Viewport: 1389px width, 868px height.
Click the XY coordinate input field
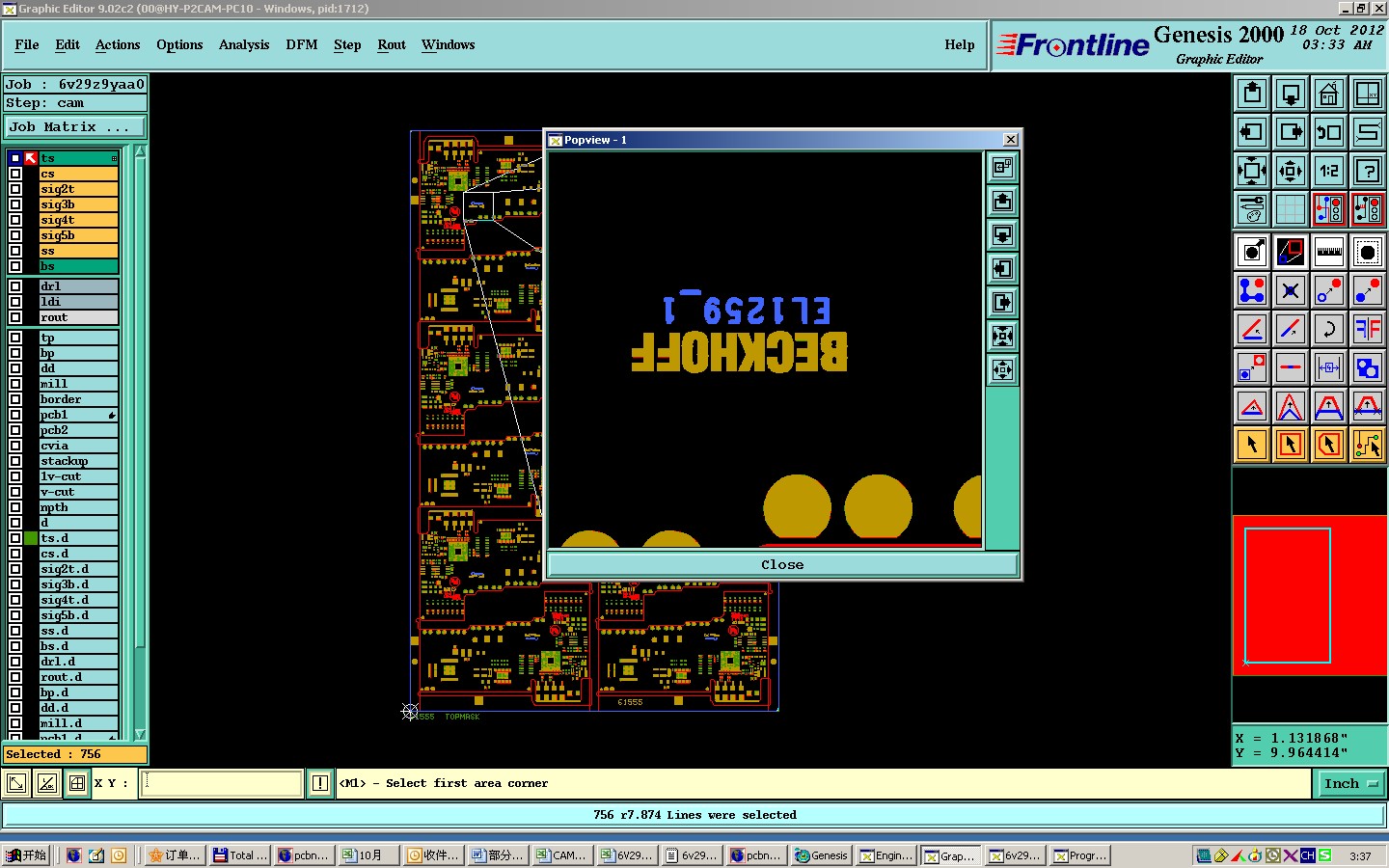point(223,783)
